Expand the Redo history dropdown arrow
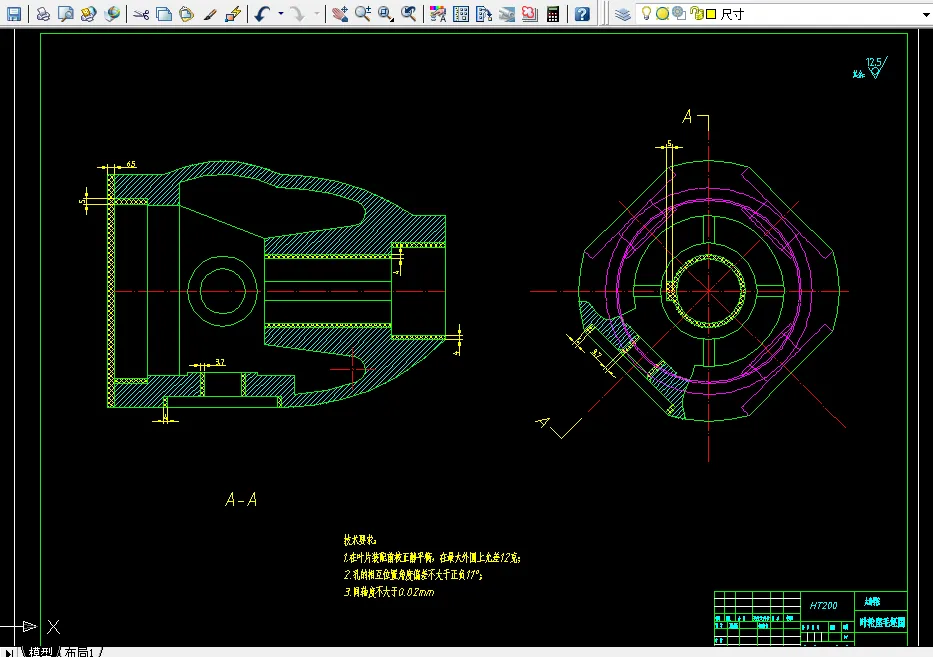 (x=317, y=14)
